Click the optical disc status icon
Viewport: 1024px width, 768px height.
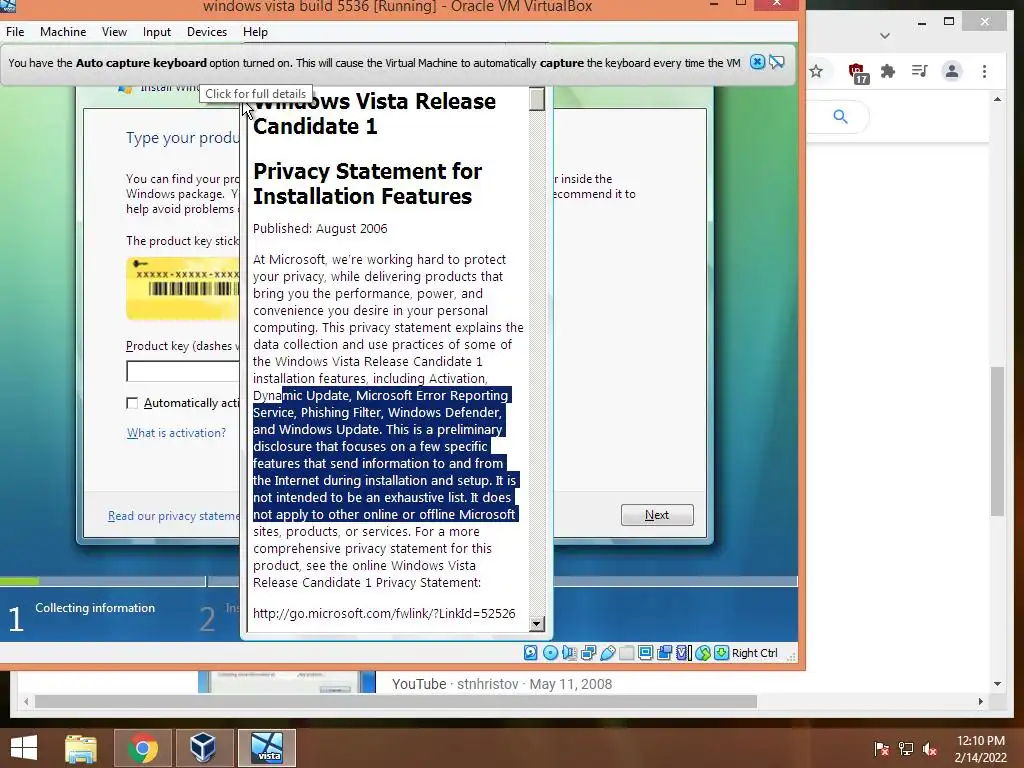click(x=551, y=652)
